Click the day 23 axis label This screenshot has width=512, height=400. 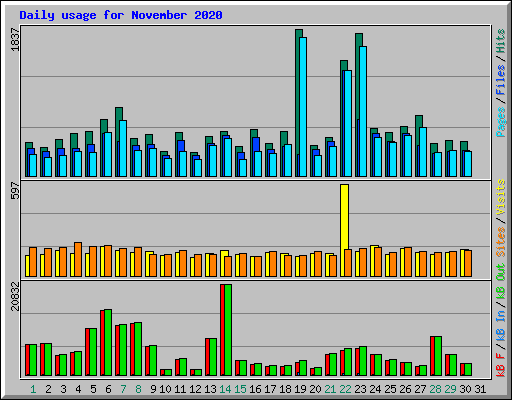(x=360, y=389)
